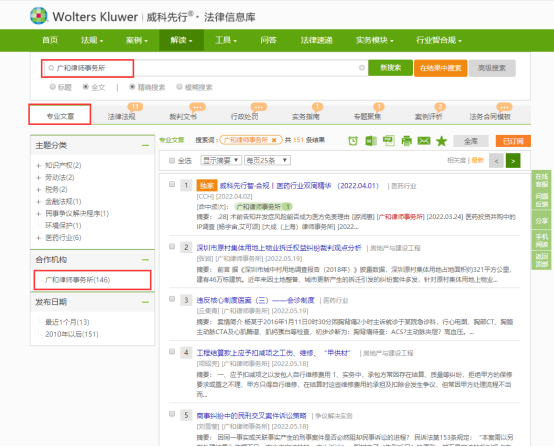Click the Wolters Kluwer logo icon

point(39,16)
